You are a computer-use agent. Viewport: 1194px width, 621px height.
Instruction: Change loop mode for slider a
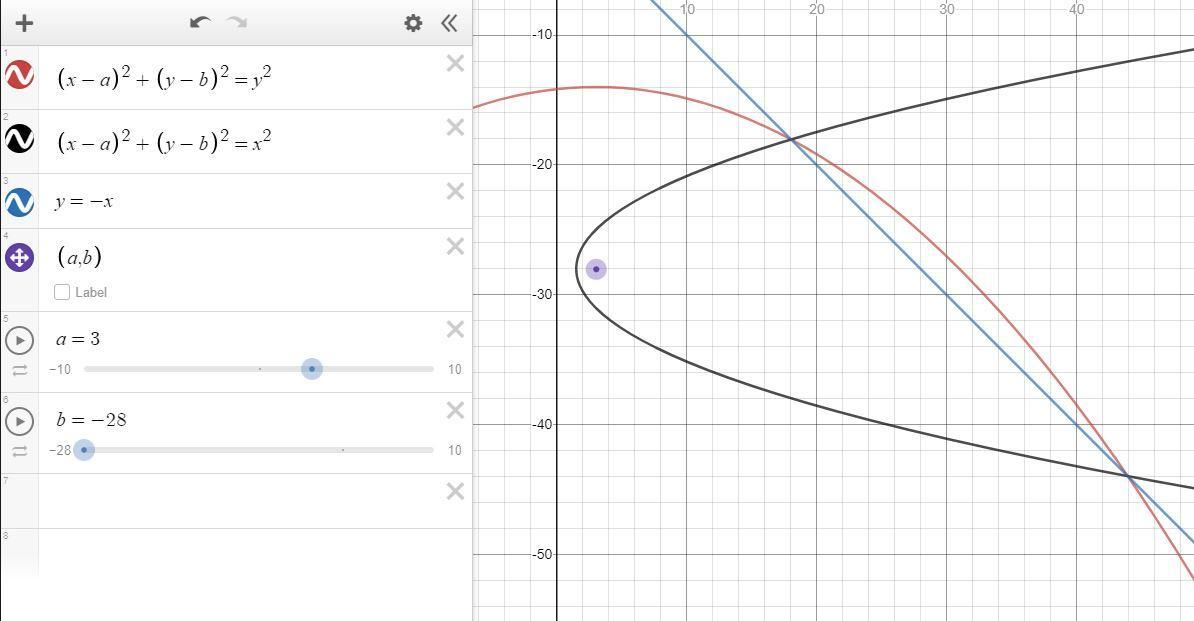coord(20,371)
